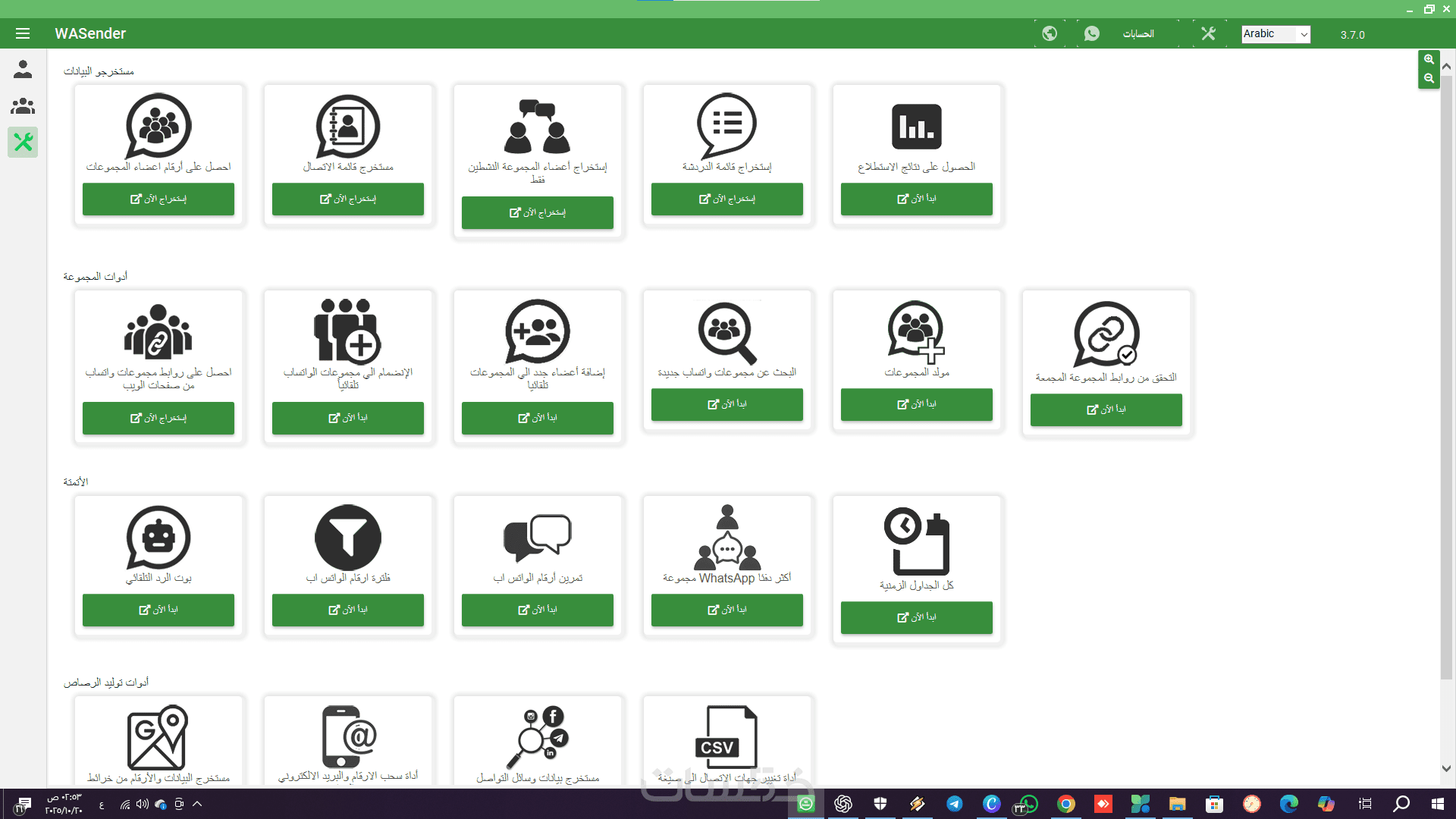Click extract now under contact list extractor
This screenshot has height=819, width=1456.
click(348, 199)
